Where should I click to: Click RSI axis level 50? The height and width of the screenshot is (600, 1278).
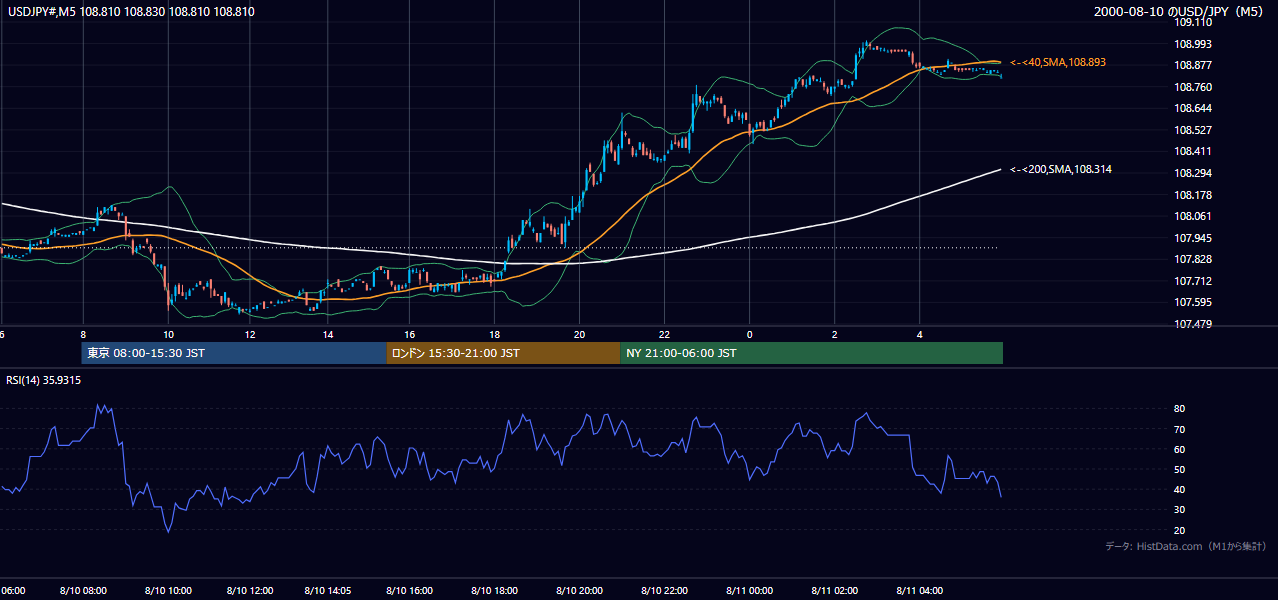pos(1180,470)
